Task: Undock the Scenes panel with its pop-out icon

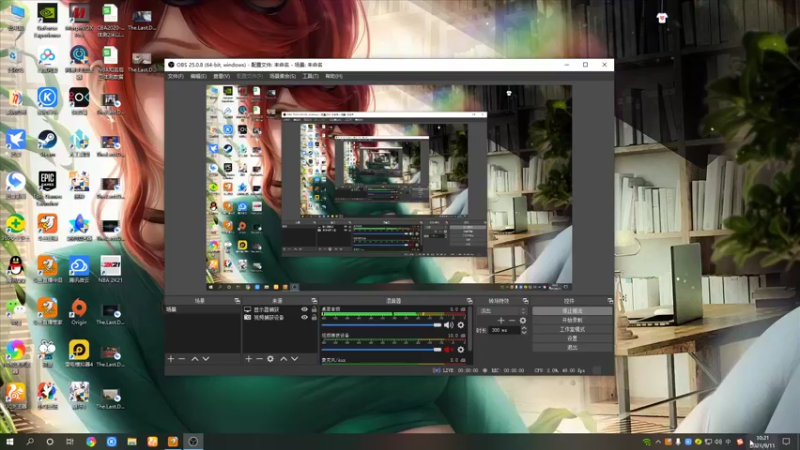Action: [237, 301]
